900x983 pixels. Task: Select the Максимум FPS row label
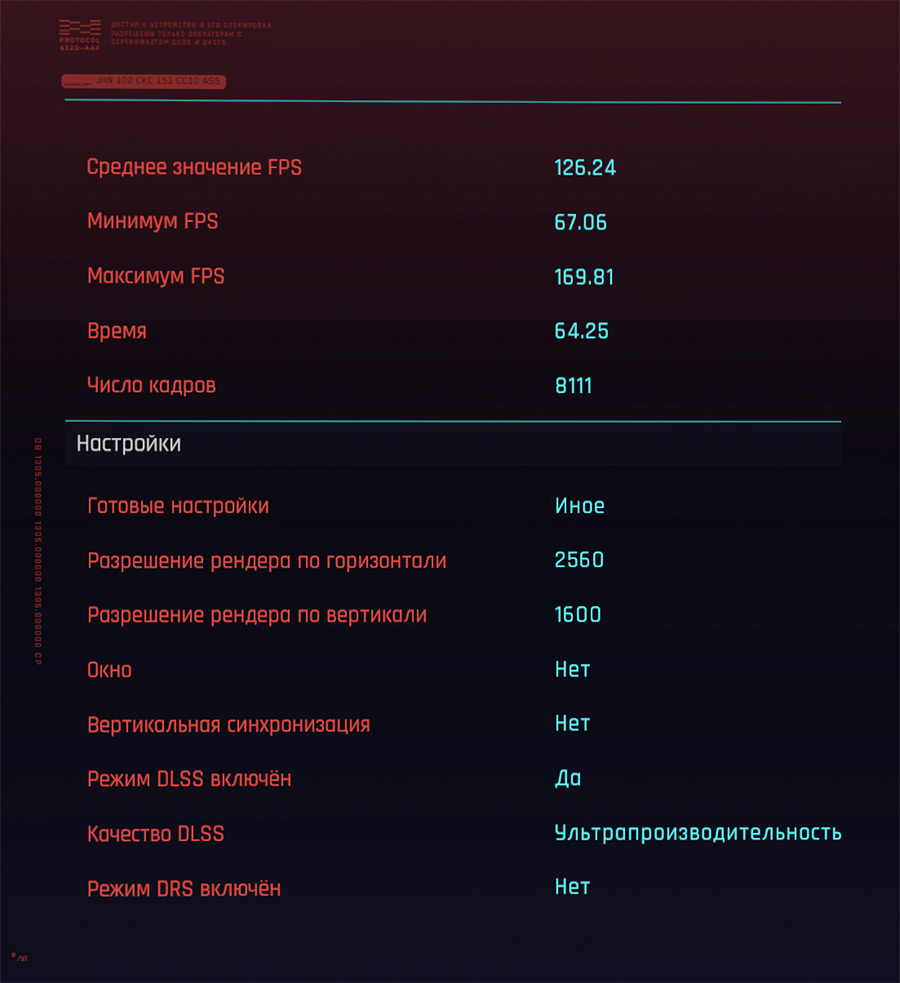156,276
